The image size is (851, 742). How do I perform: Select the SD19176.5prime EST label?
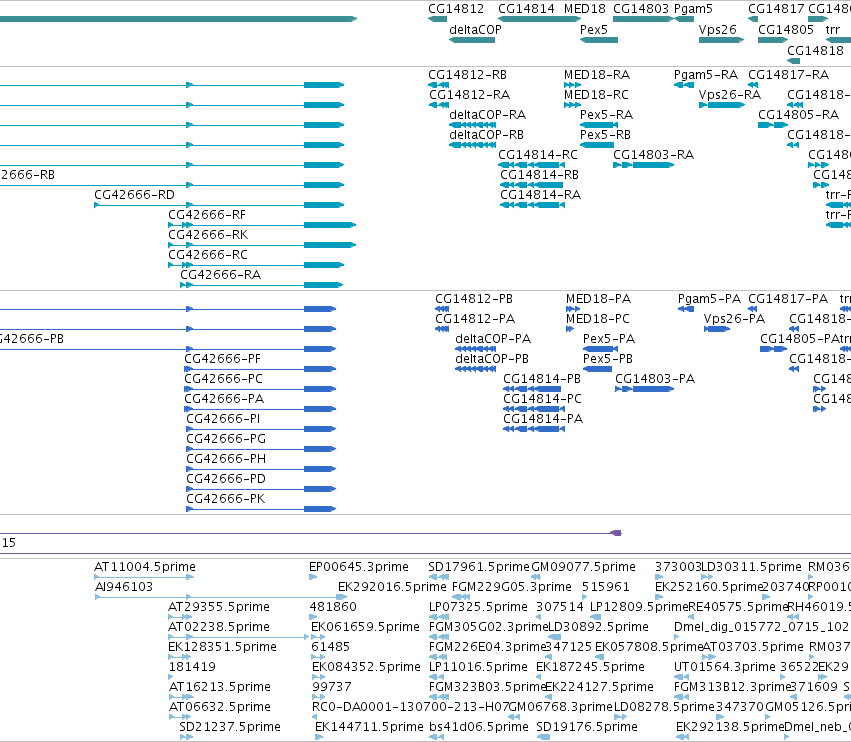(587, 727)
